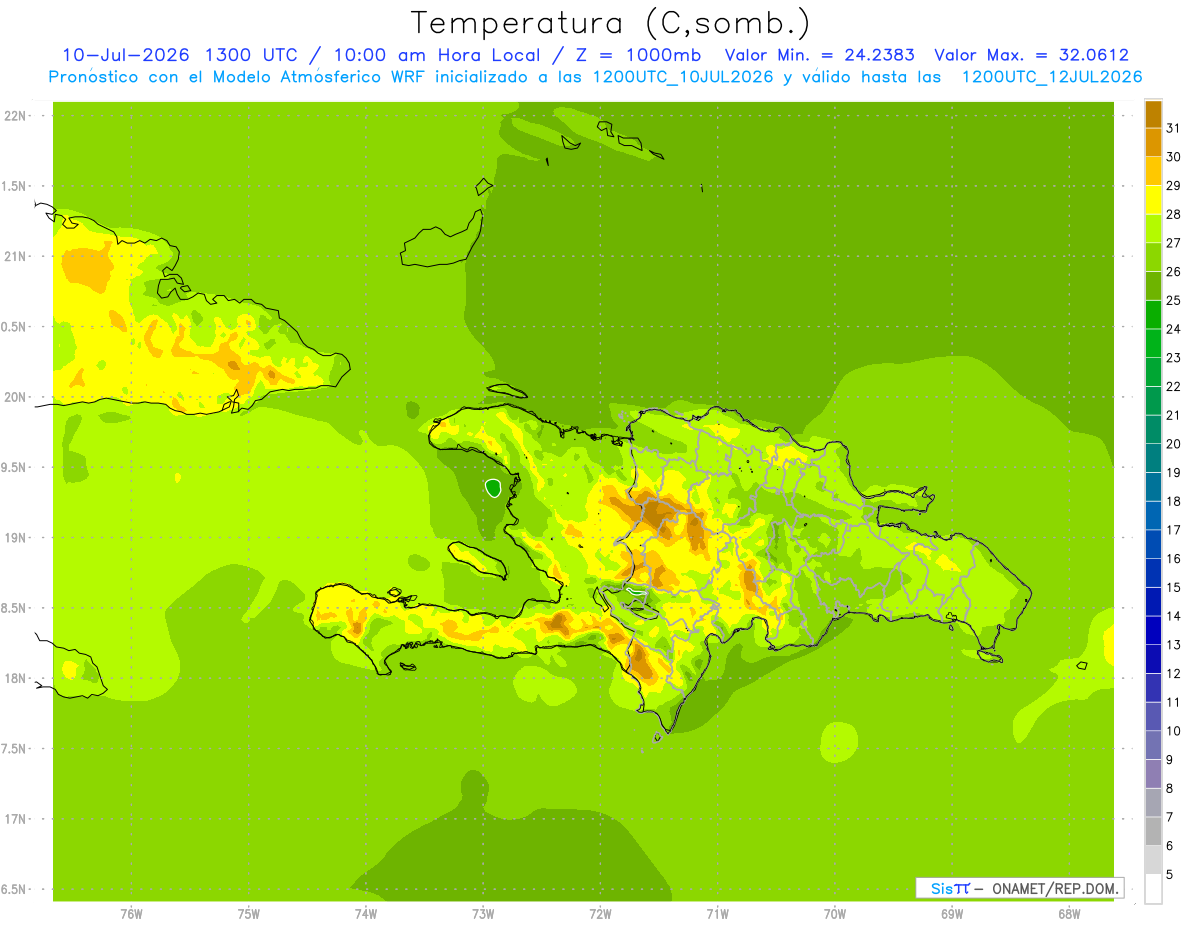Select the gray segment between 6 and 7

pos(1153,832)
